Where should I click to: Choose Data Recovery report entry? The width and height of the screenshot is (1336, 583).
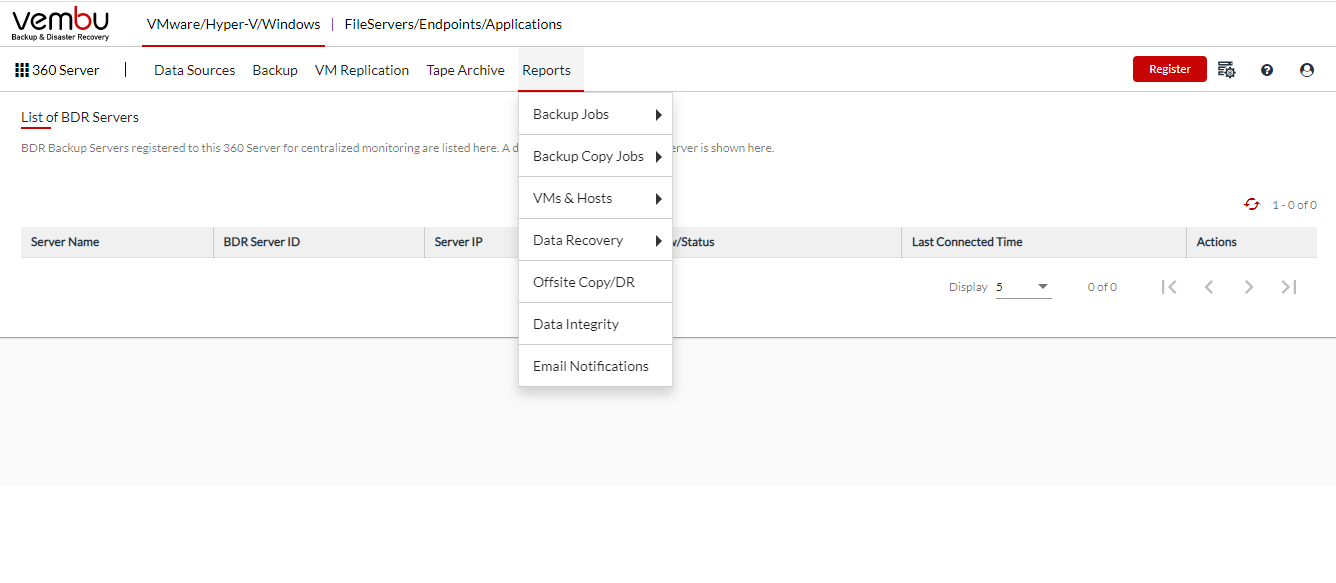click(596, 240)
